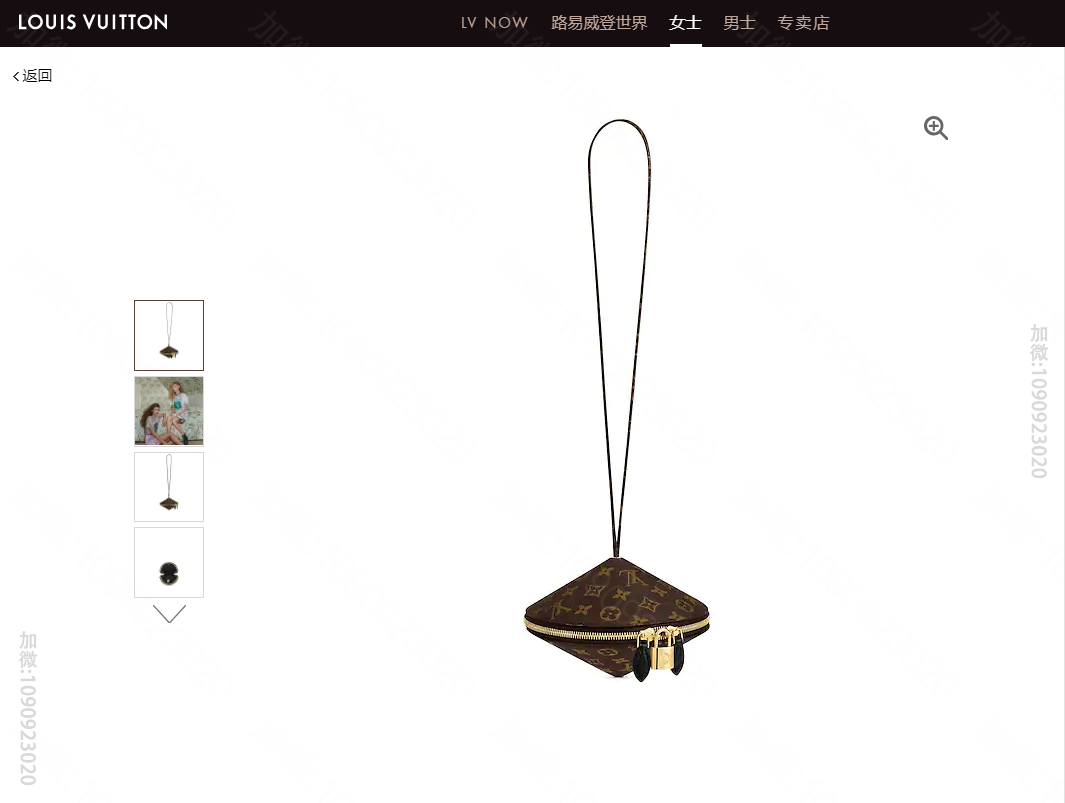View the two models campaign photo thumbnail
Screen dimensions: 1065x803
pyautogui.click(x=169, y=411)
